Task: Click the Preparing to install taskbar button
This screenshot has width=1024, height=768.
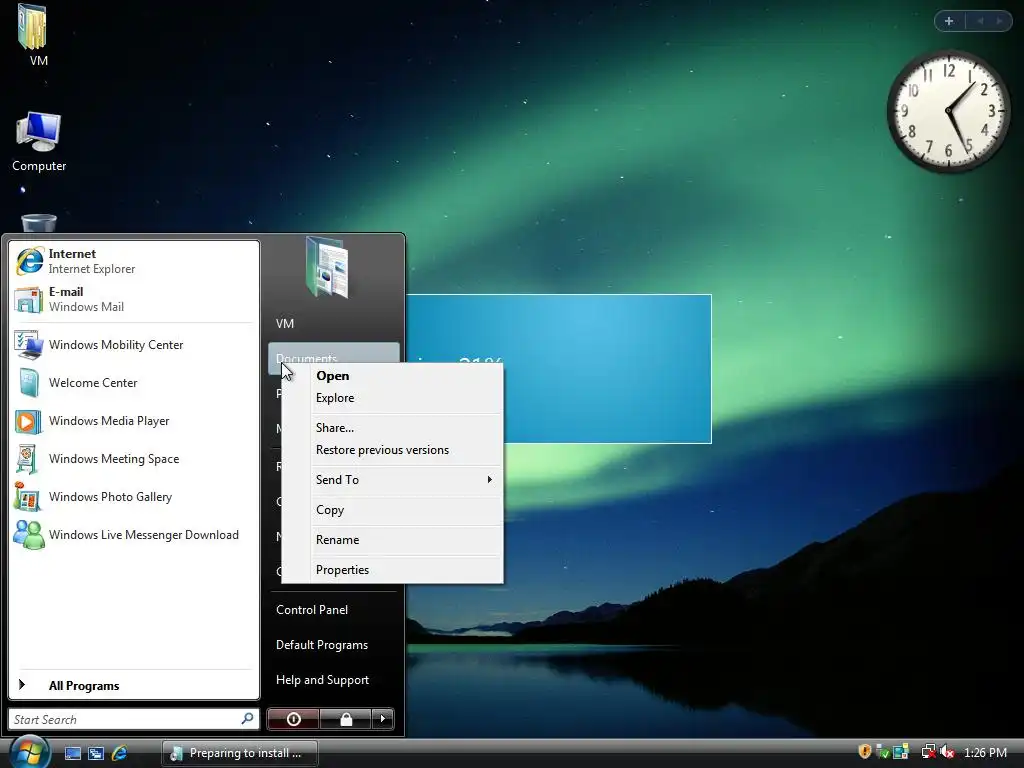Action: point(240,753)
